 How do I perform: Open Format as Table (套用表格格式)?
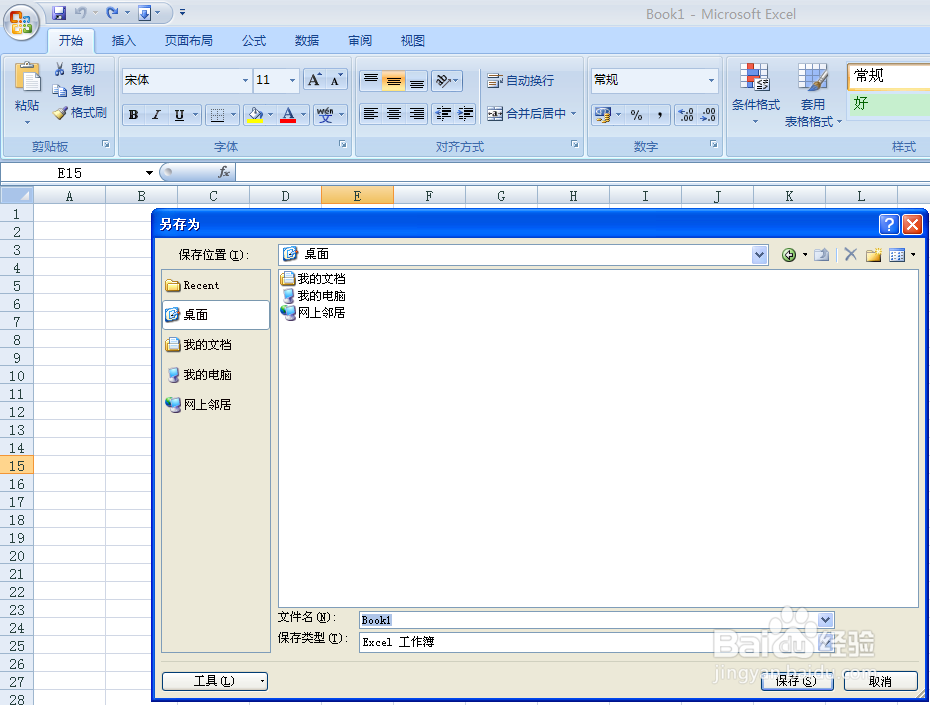(813, 95)
